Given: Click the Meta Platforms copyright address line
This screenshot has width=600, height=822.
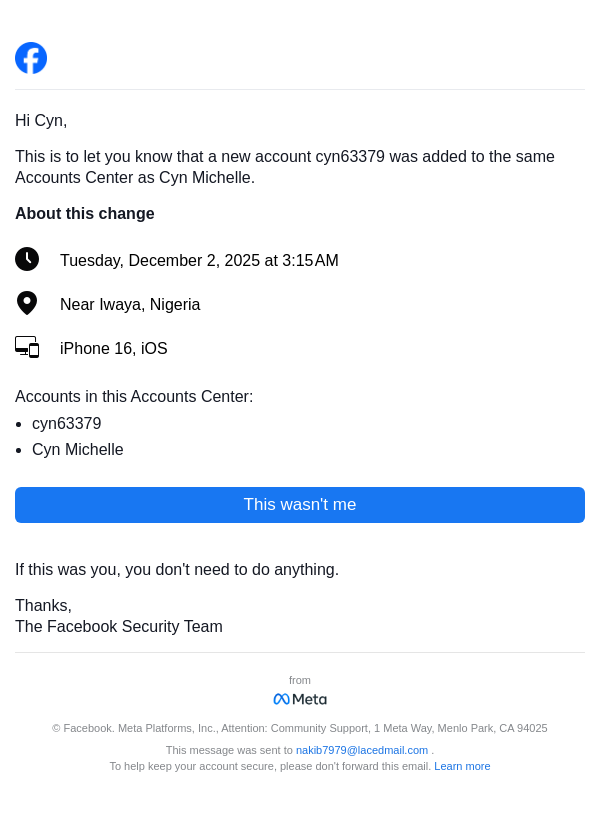Looking at the screenshot, I should point(300,728).
